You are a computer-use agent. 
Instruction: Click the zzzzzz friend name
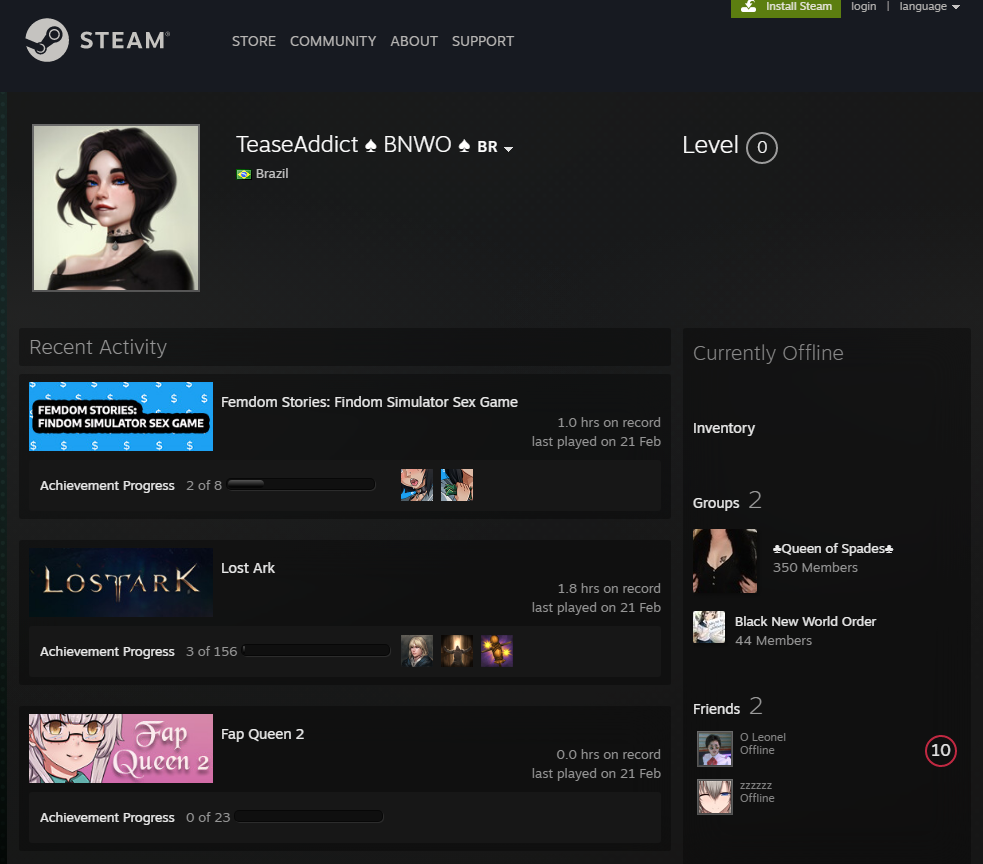click(x=755, y=786)
